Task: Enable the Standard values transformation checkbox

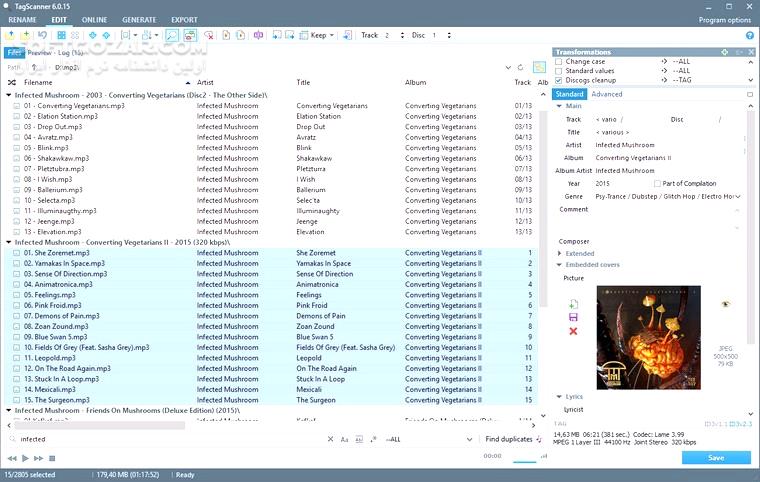Action: pos(558,71)
